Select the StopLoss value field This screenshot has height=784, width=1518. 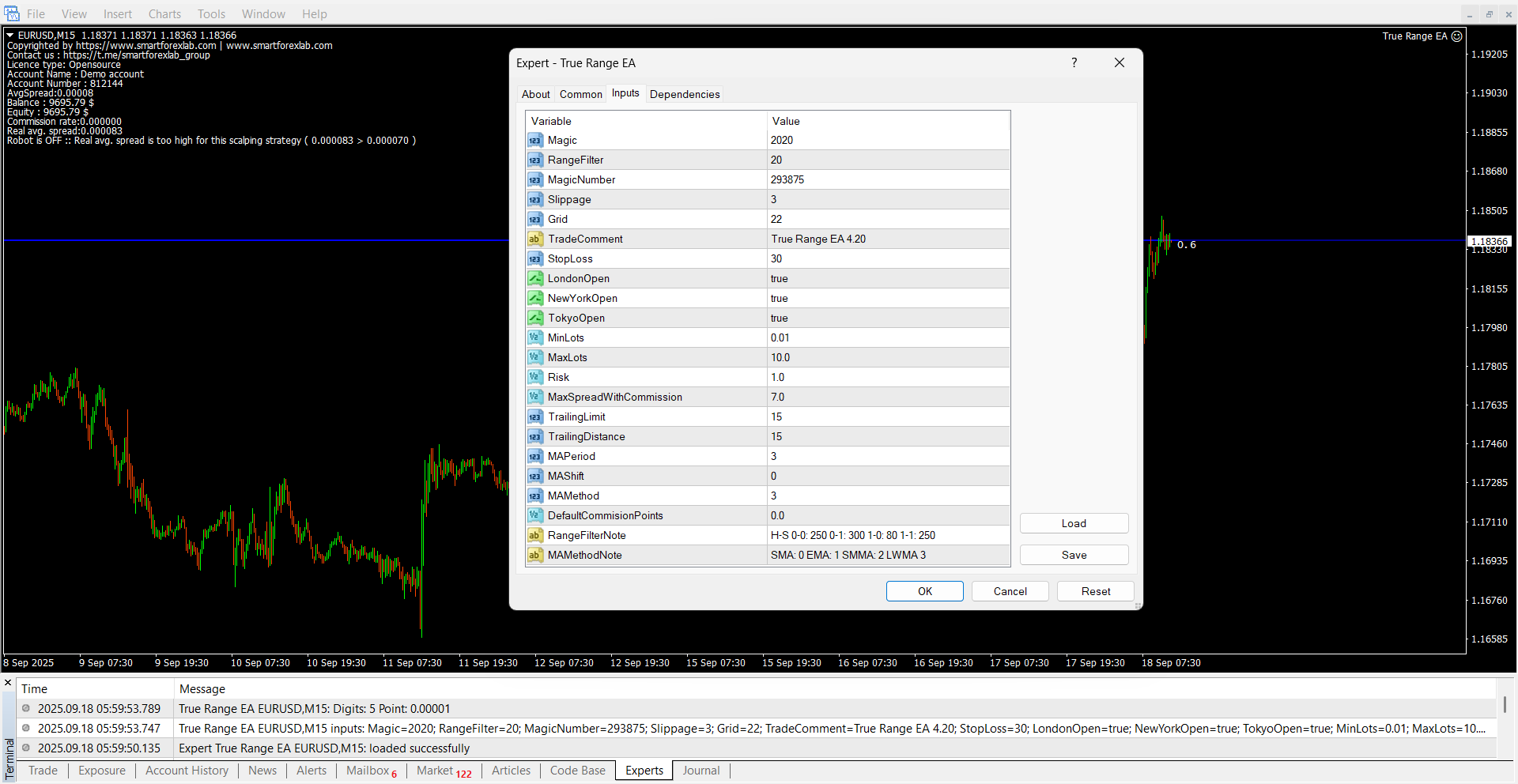pyautogui.click(x=888, y=259)
